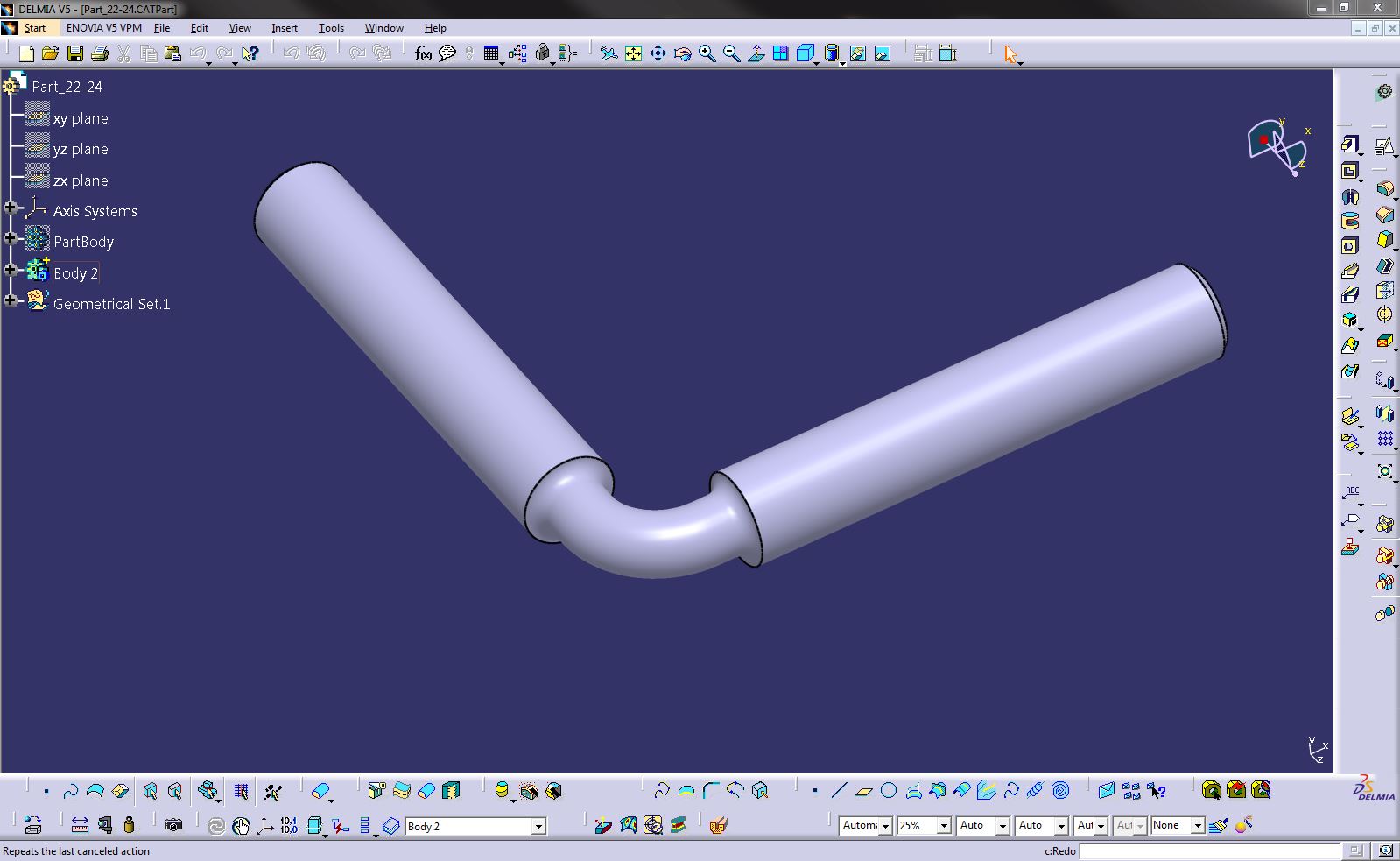Viewport: 1400px width, 861px height.
Task: Click the What's This help cursor icon
Action: pyautogui.click(x=250, y=54)
